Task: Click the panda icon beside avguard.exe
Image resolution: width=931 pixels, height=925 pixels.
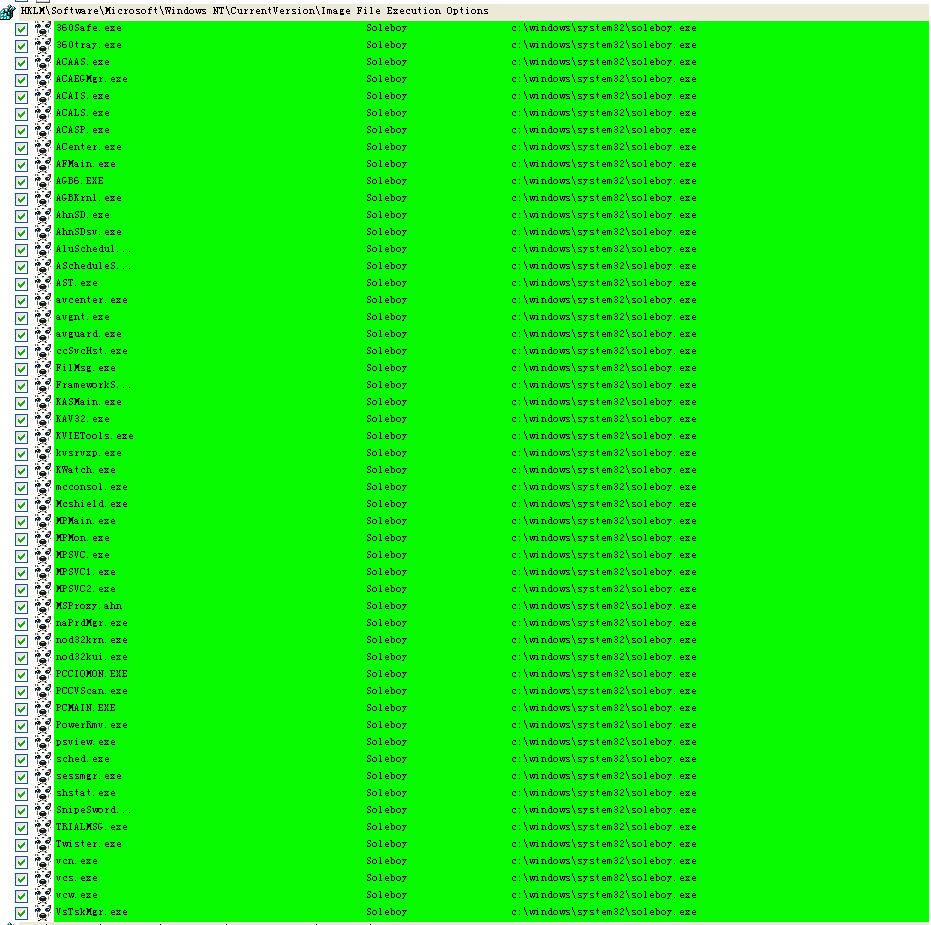Action: coord(43,334)
